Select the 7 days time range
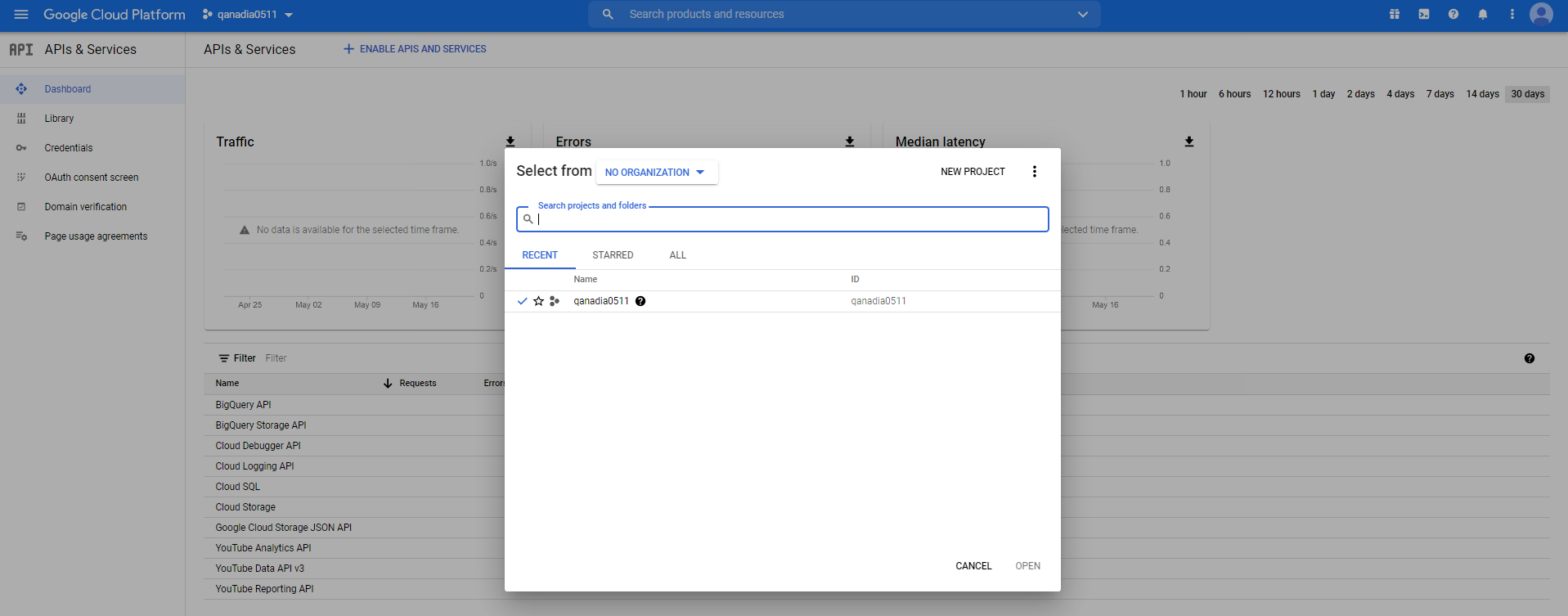1568x616 pixels. pyautogui.click(x=1440, y=94)
